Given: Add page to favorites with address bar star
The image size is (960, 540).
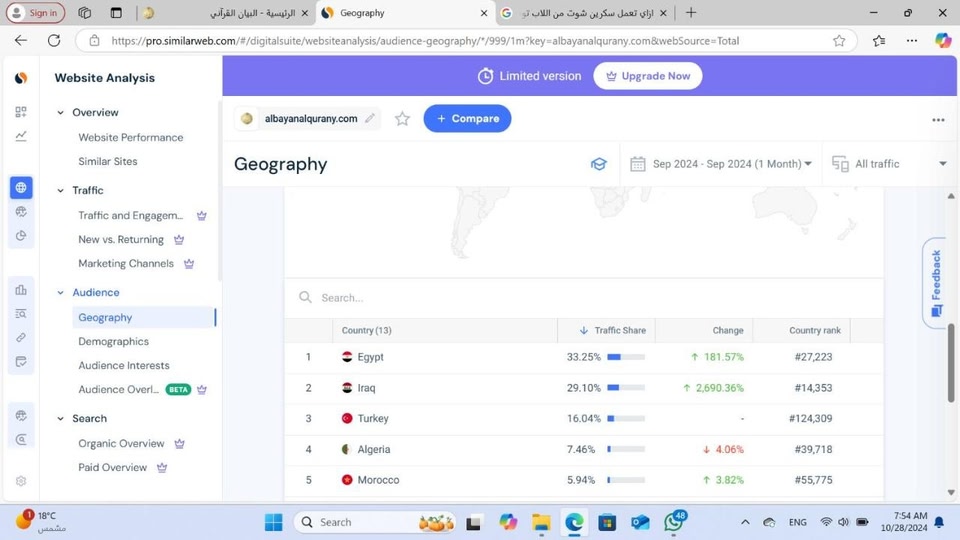Looking at the screenshot, I should pyautogui.click(x=839, y=41).
